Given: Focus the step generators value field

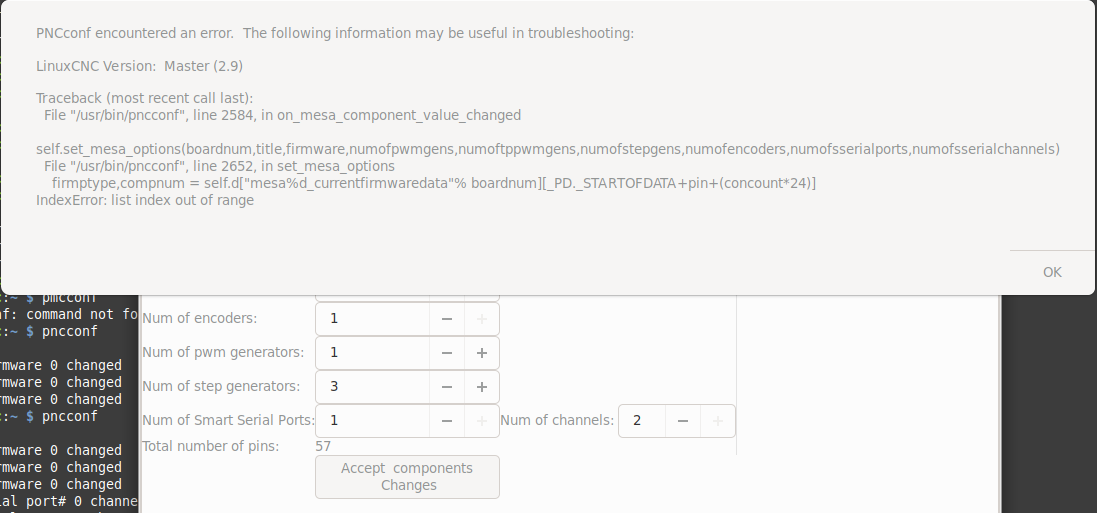Looking at the screenshot, I should (x=372, y=386).
